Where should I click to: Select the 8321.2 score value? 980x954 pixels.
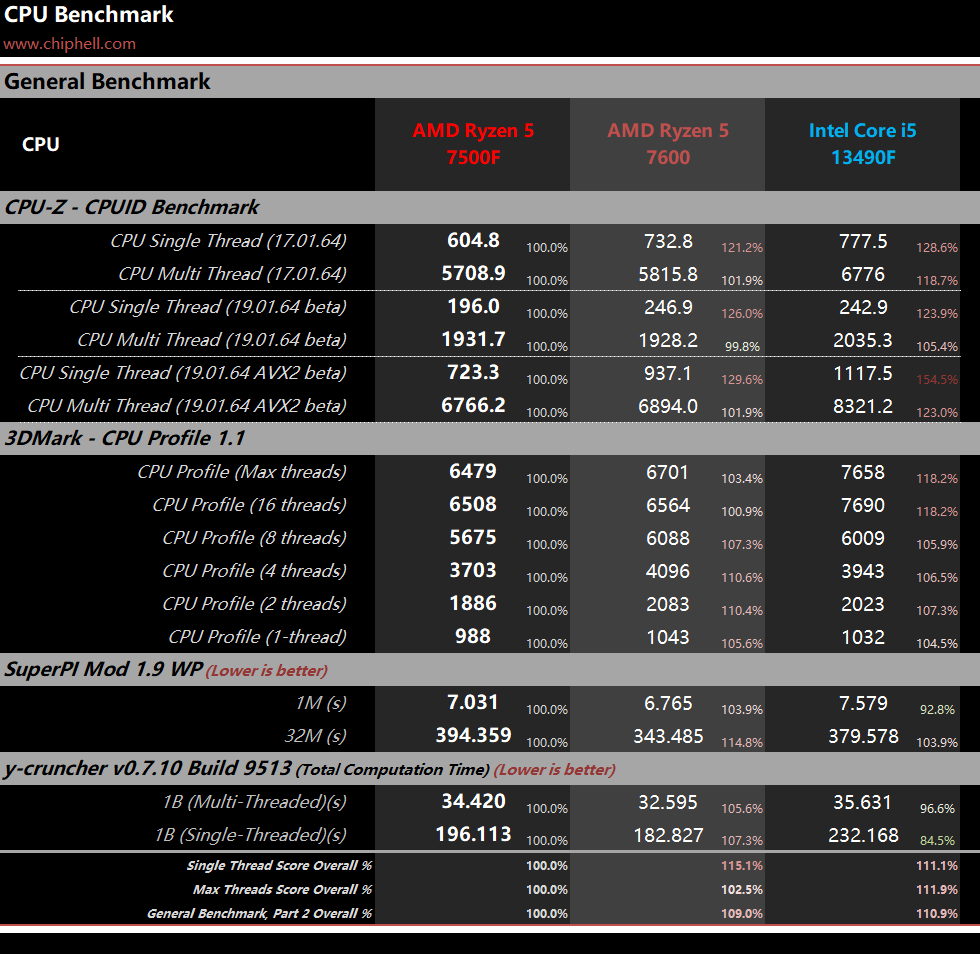862,407
